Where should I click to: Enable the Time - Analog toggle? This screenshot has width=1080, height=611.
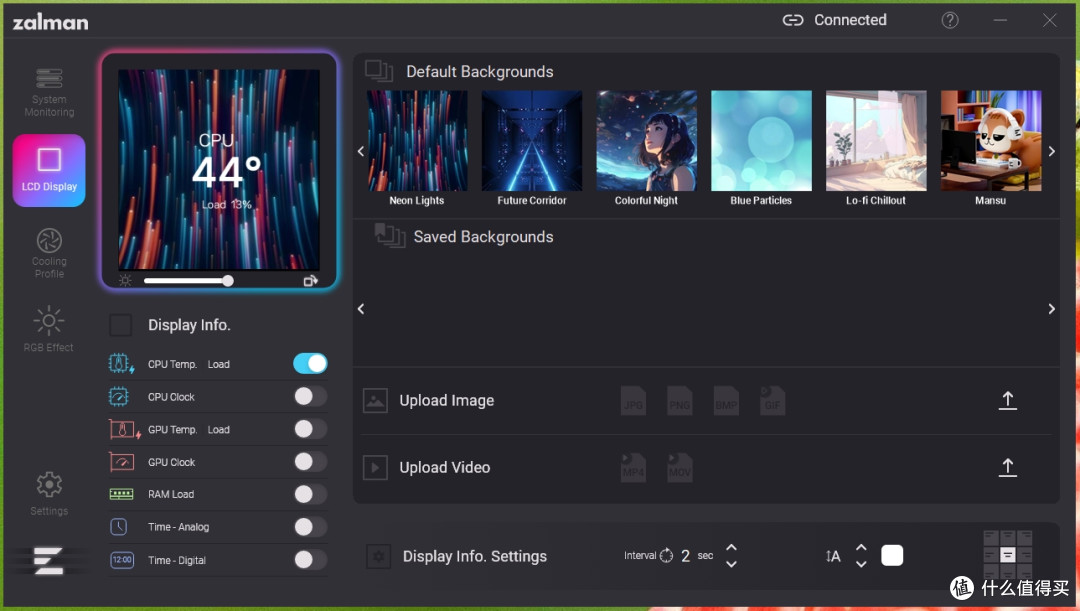click(310, 527)
